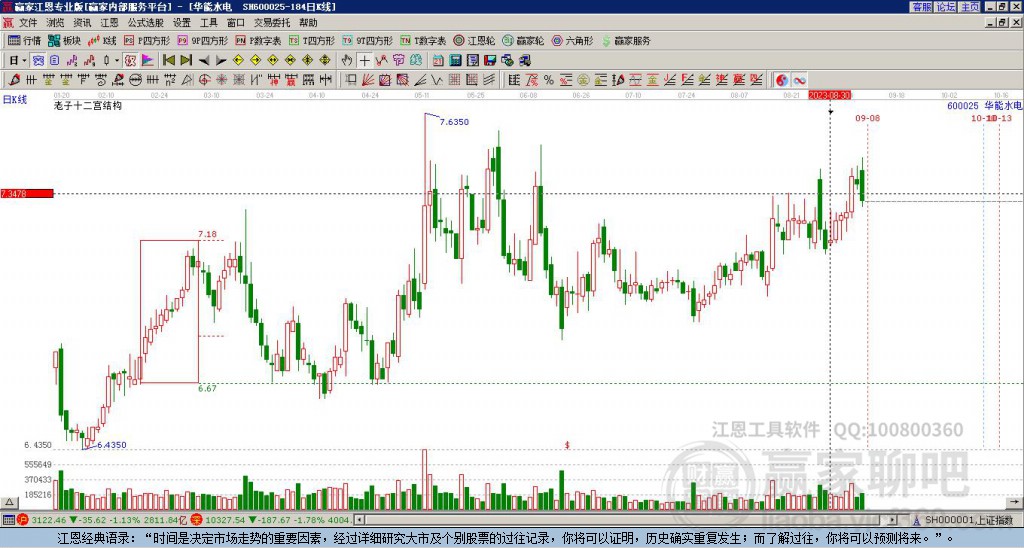This screenshot has width=1024, height=548.
Task: Select the Gann fan lines tool
Action: click(368, 80)
